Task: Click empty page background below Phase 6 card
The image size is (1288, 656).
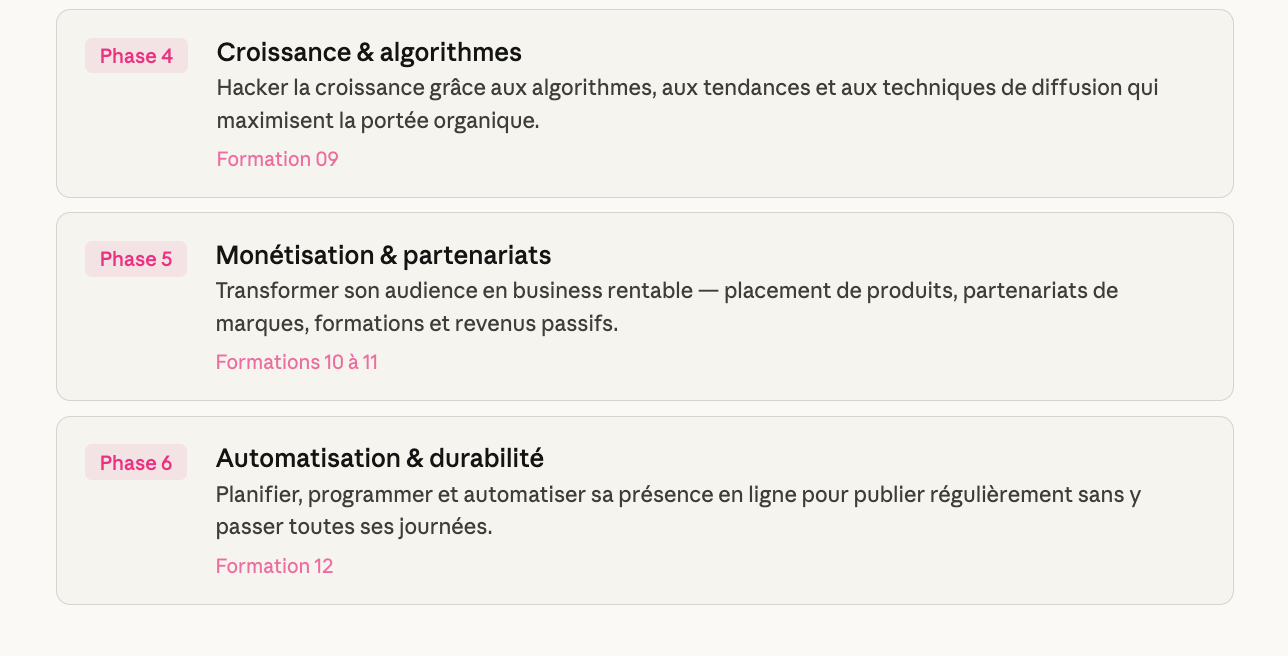Action: (x=644, y=631)
